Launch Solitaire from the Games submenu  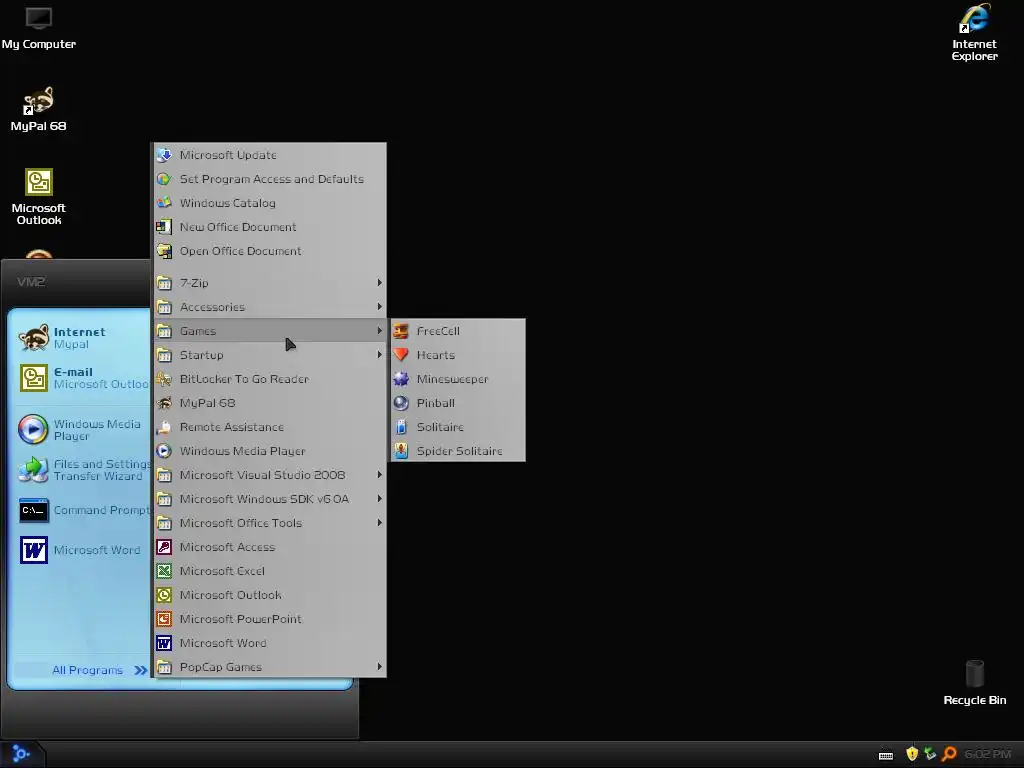(458, 427)
